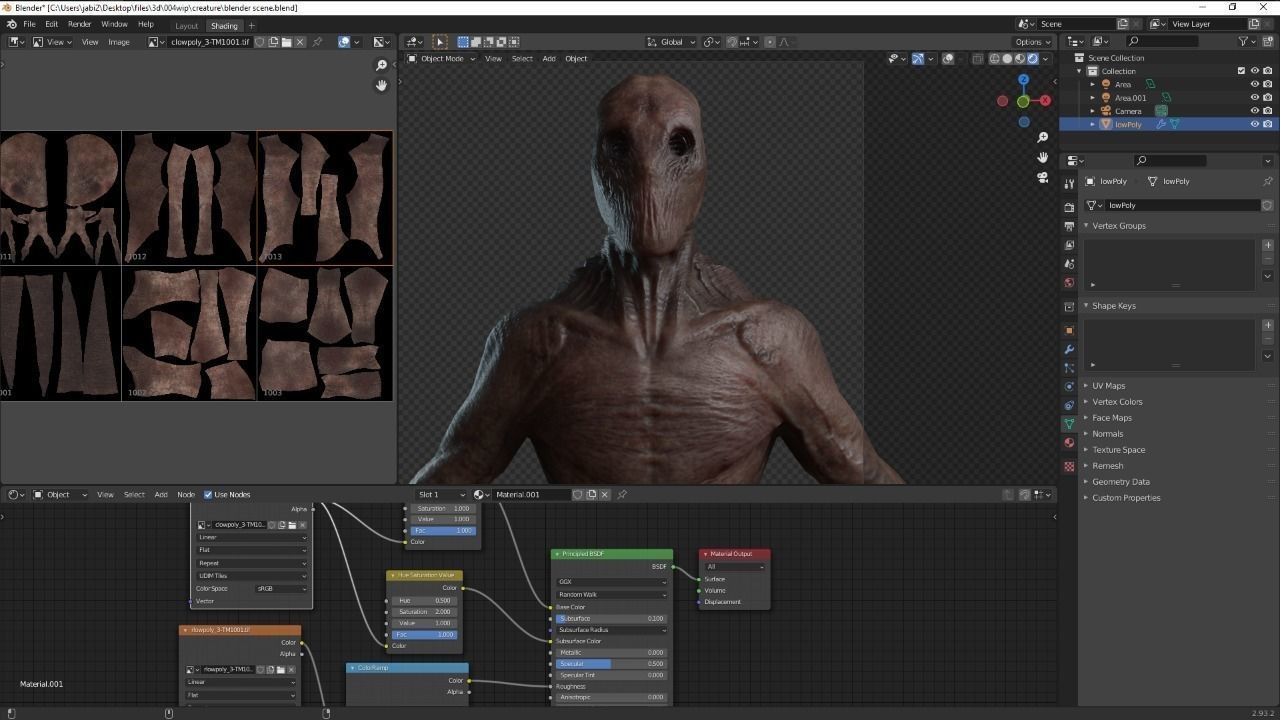The width and height of the screenshot is (1280, 720).
Task: Open the Modifier properties wrench tab
Action: (x=1069, y=349)
